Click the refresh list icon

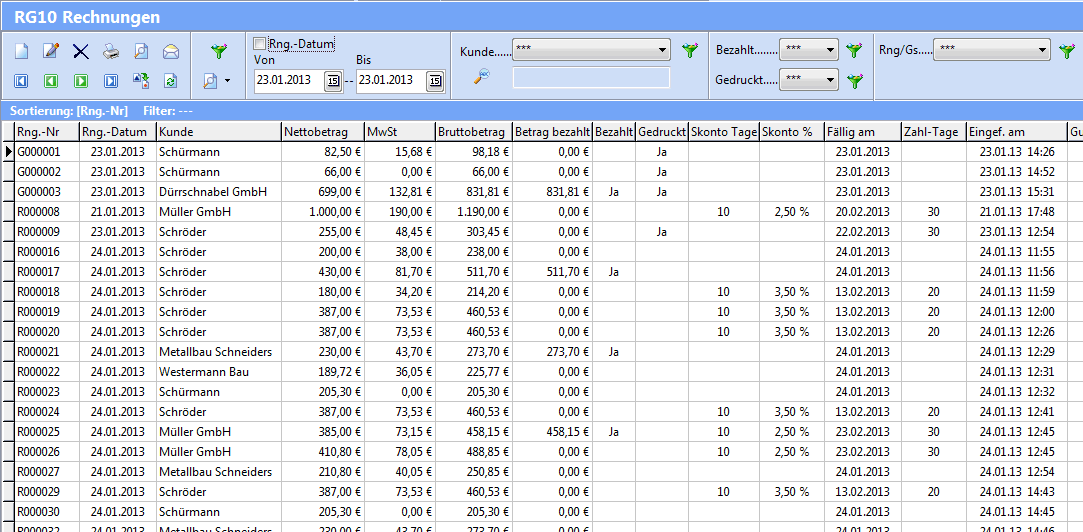pos(171,81)
